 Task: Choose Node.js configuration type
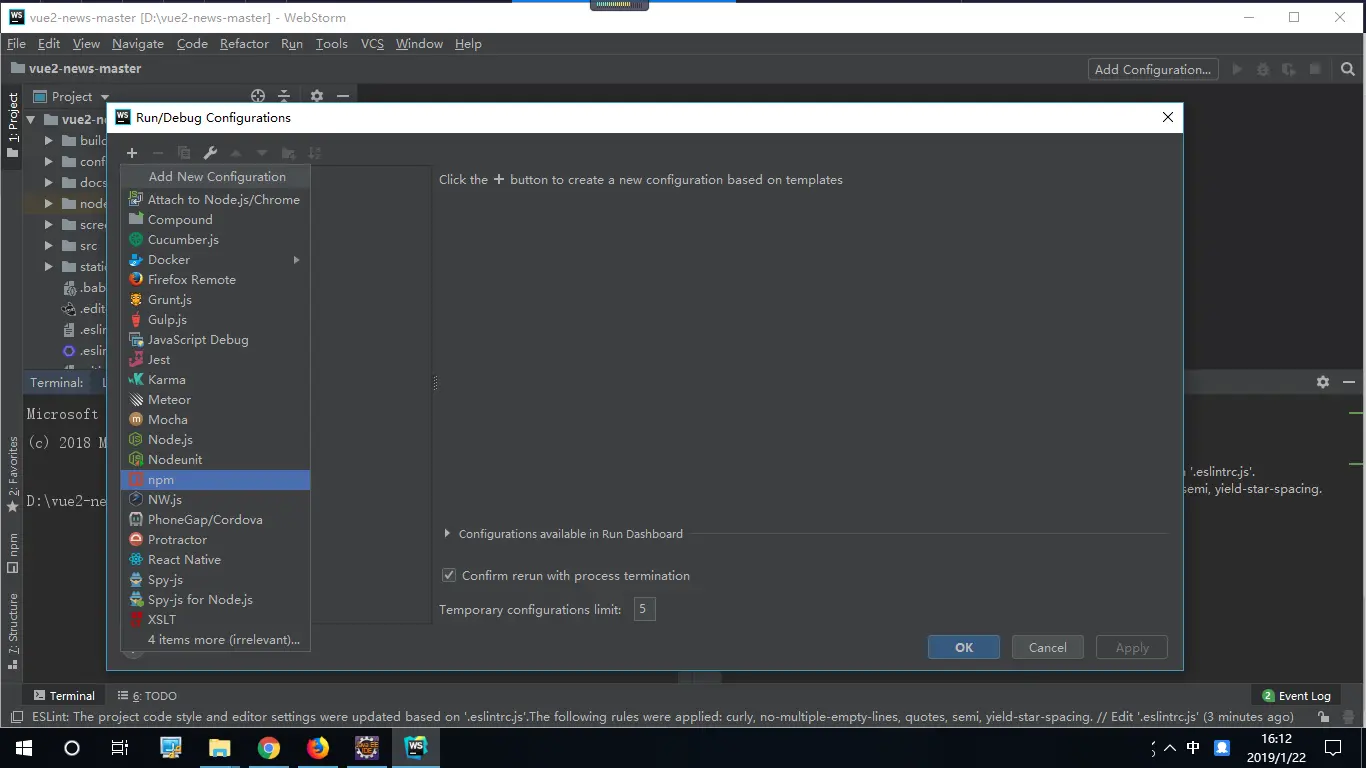pos(215,439)
